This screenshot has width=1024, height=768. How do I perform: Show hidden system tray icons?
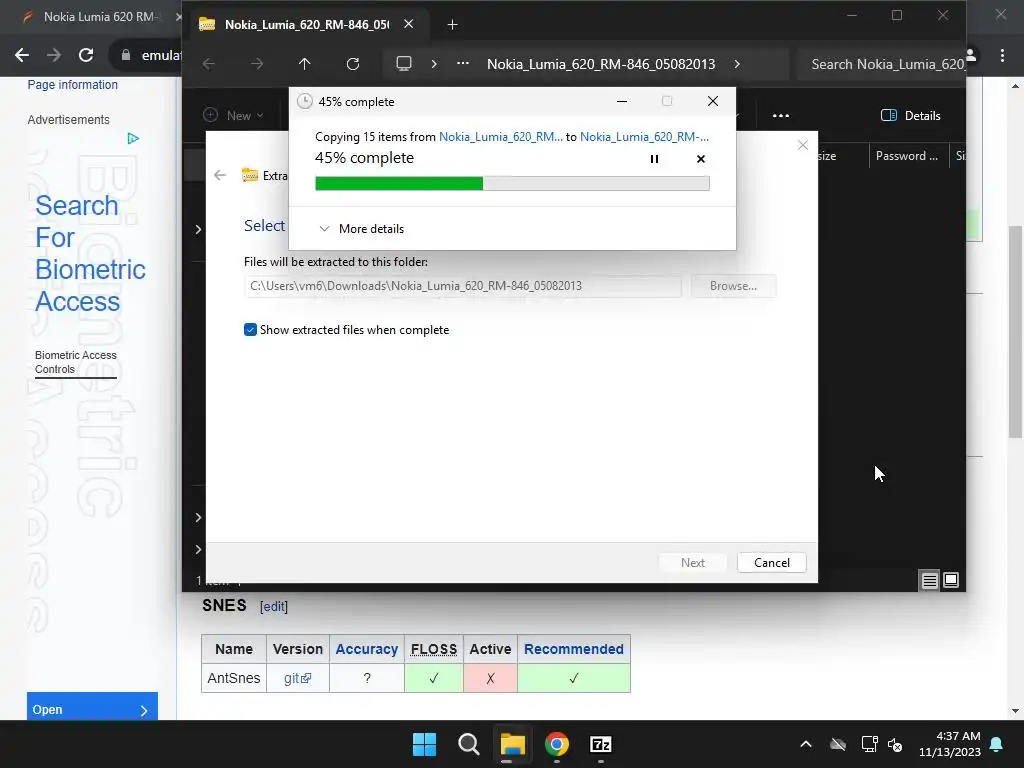[806, 744]
